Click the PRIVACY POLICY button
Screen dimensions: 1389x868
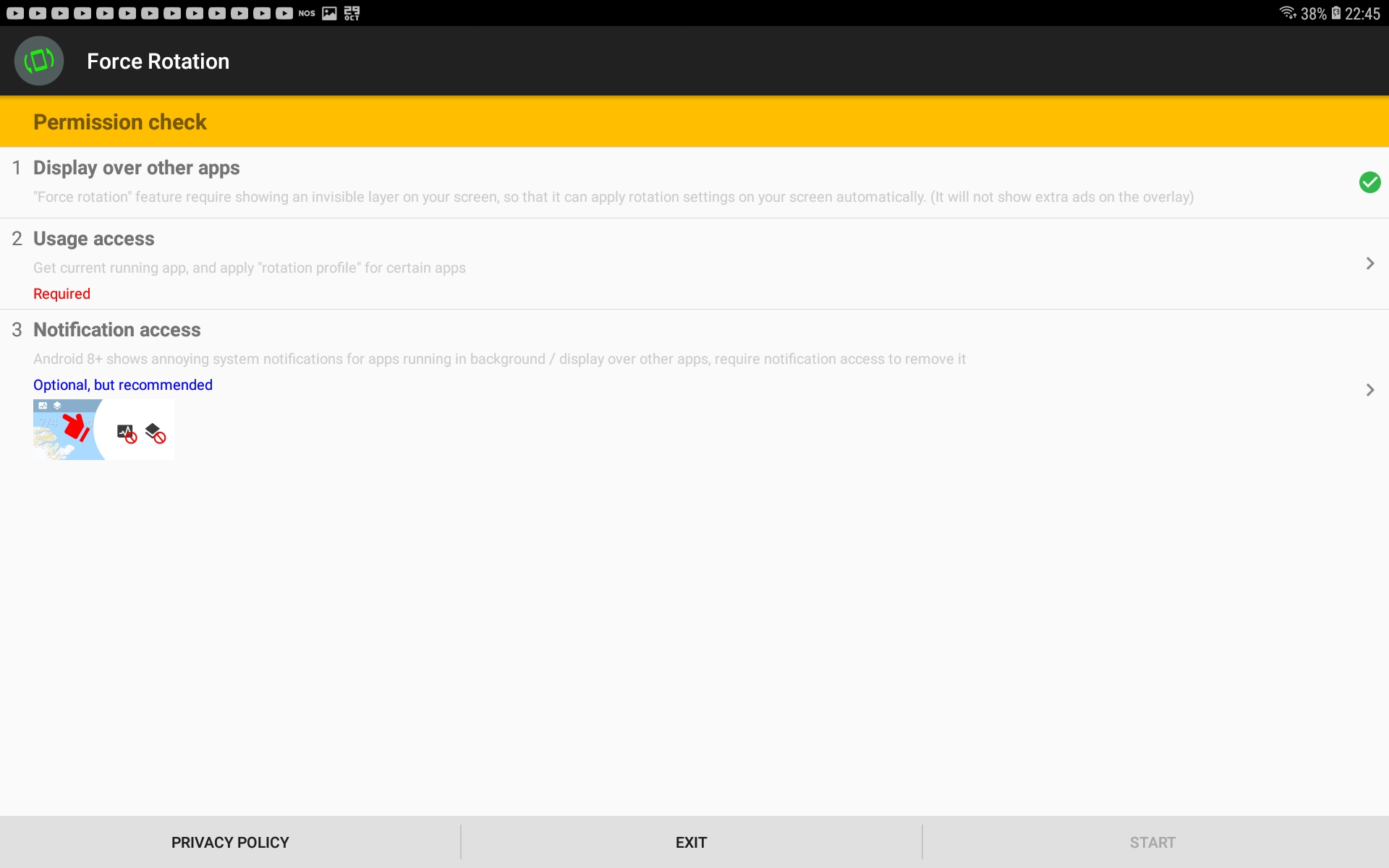coord(231,841)
